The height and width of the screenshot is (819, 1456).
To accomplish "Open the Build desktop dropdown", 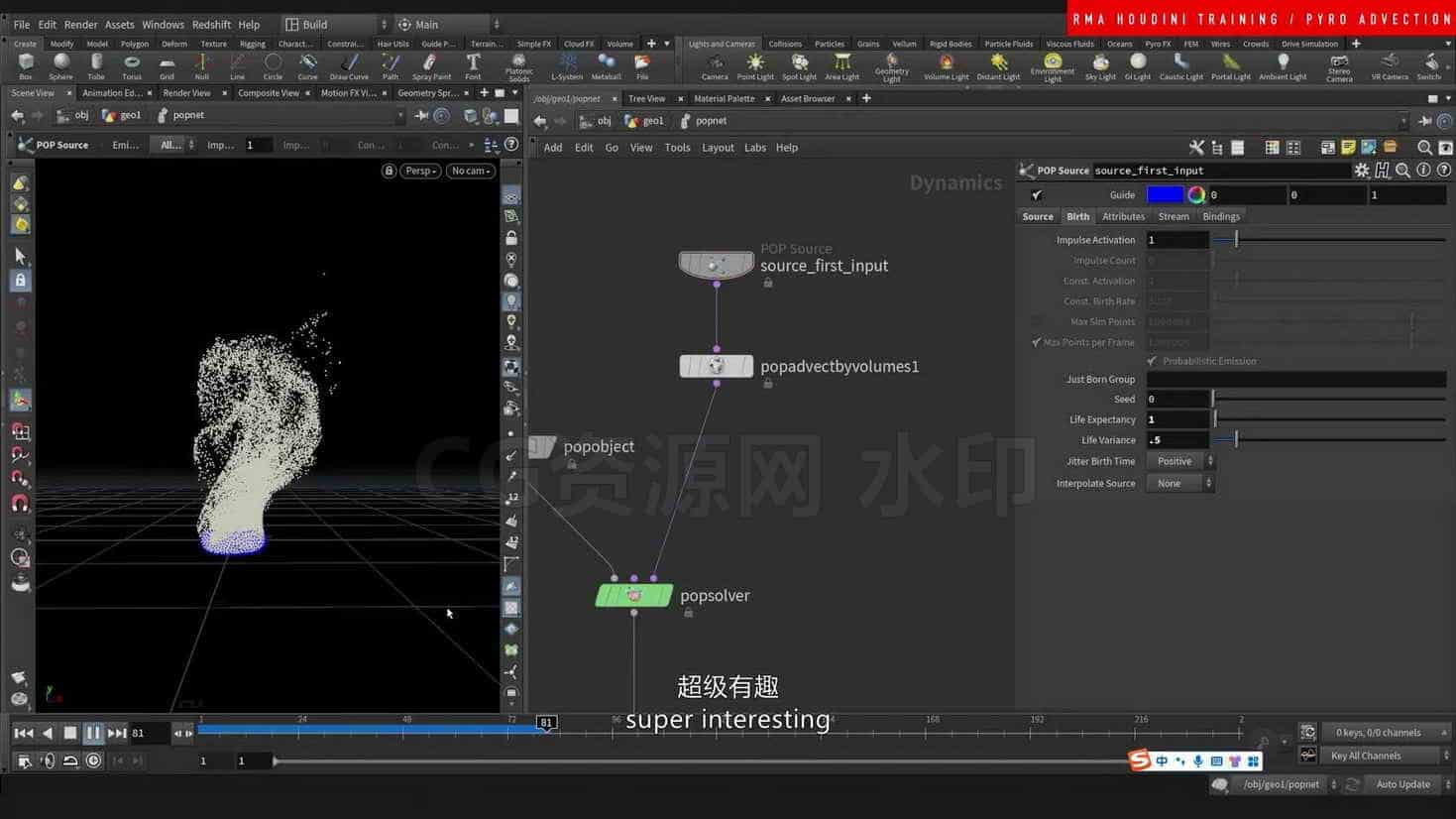I will (x=335, y=24).
